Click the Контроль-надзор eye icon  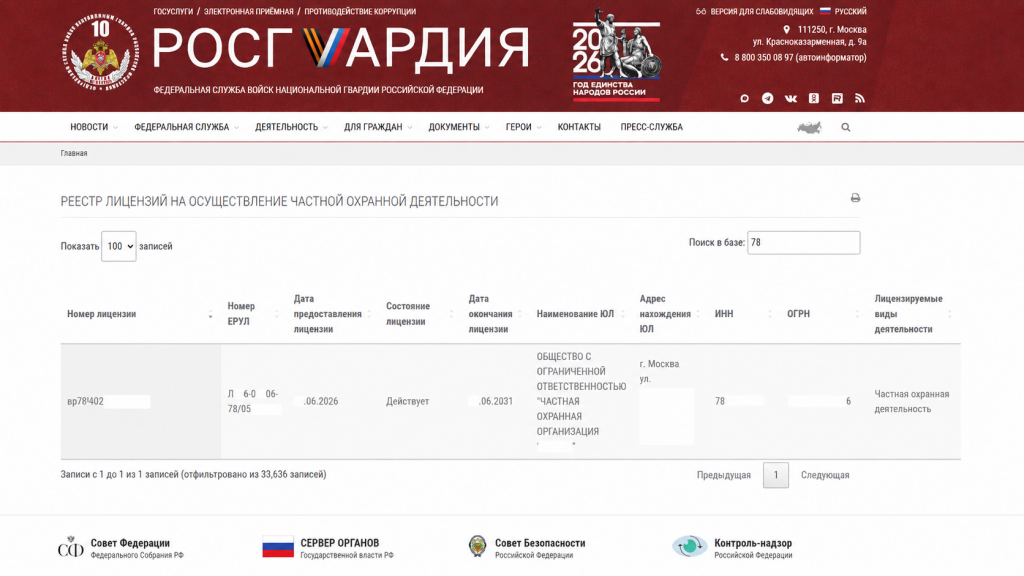coord(690,547)
